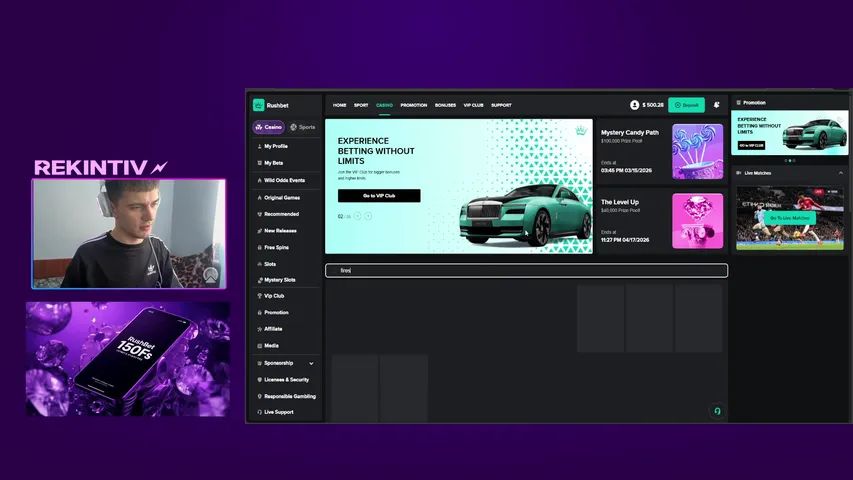This screenshot has height=480, width=853.
Task: Open Responsible Gambling in sidebar
Action: click(x=289, y=396)
